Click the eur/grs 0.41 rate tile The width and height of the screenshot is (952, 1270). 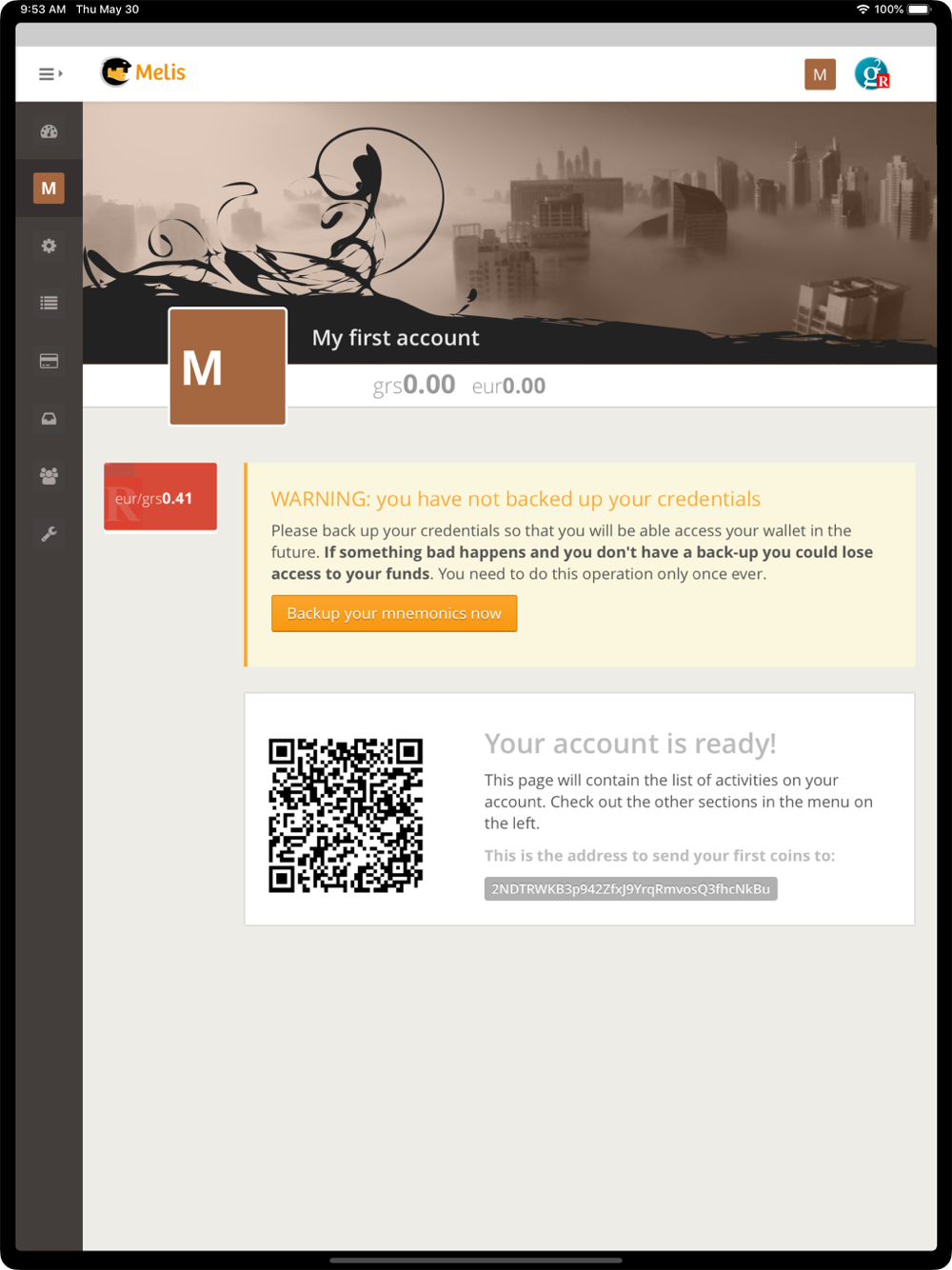[160, 497]
